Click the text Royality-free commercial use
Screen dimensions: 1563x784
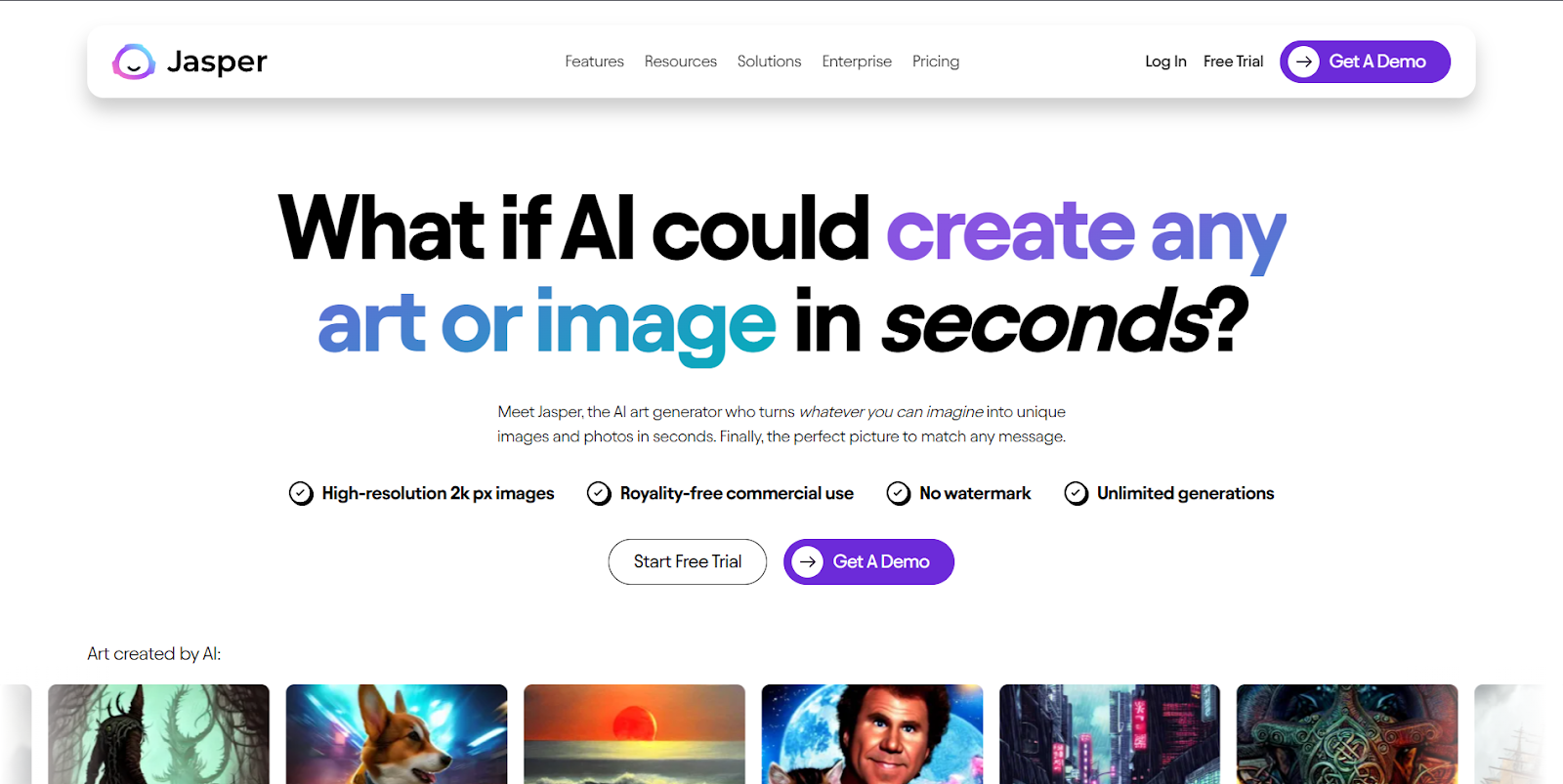[x=737, y=493]
